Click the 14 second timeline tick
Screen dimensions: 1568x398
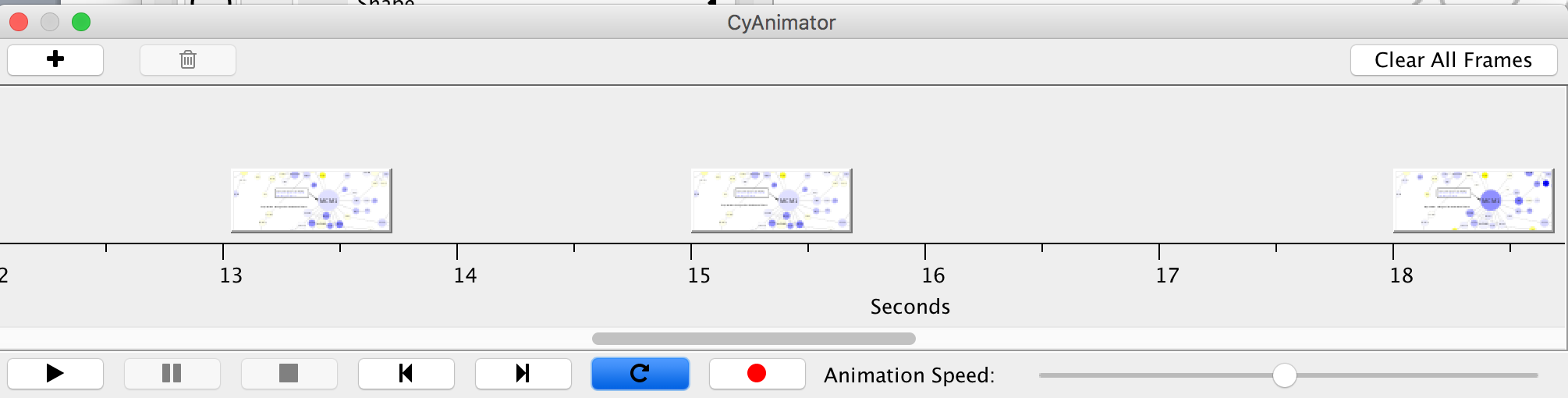coord(457,251)
